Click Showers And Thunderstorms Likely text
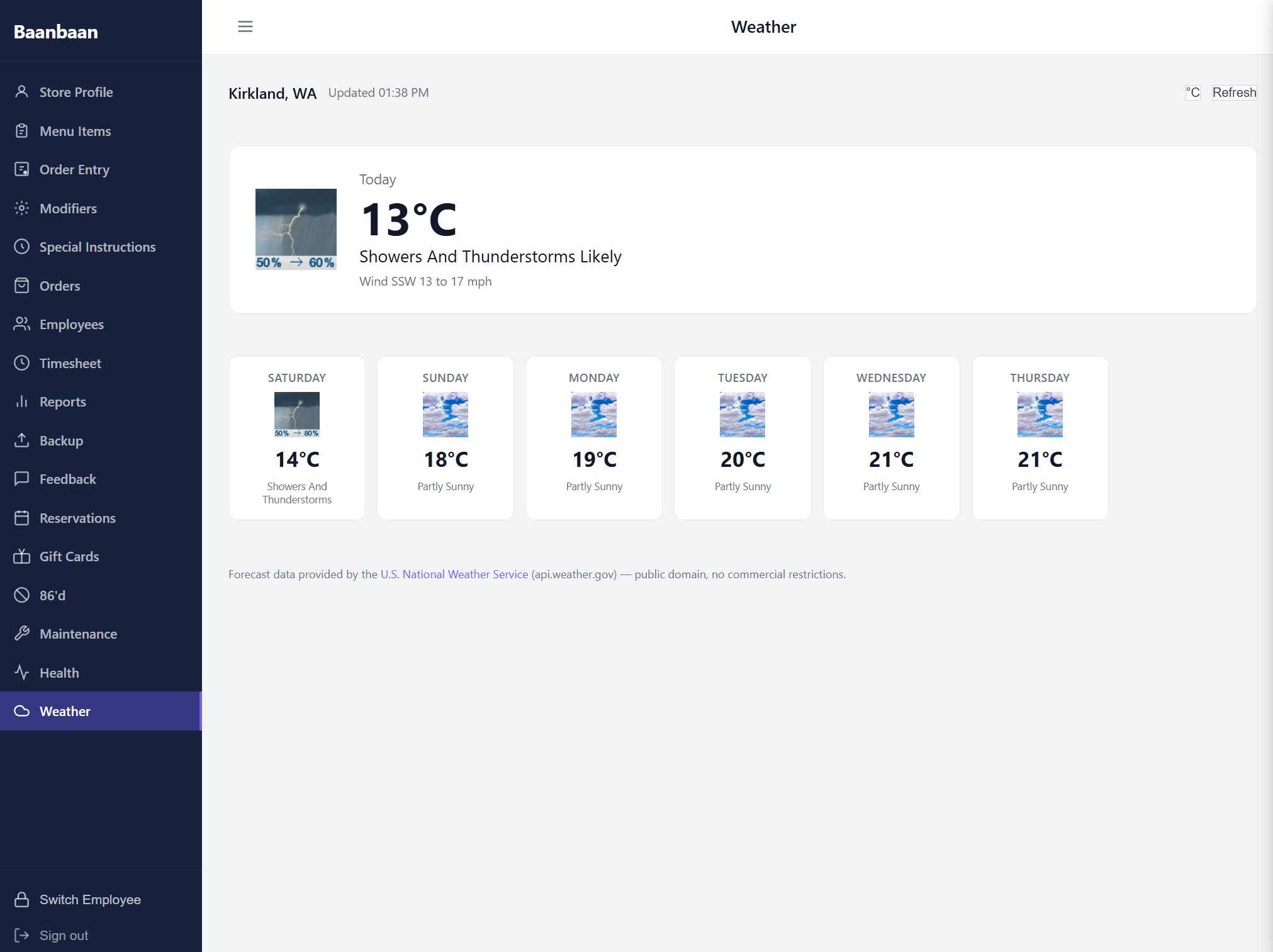 [x=490, y=257]
